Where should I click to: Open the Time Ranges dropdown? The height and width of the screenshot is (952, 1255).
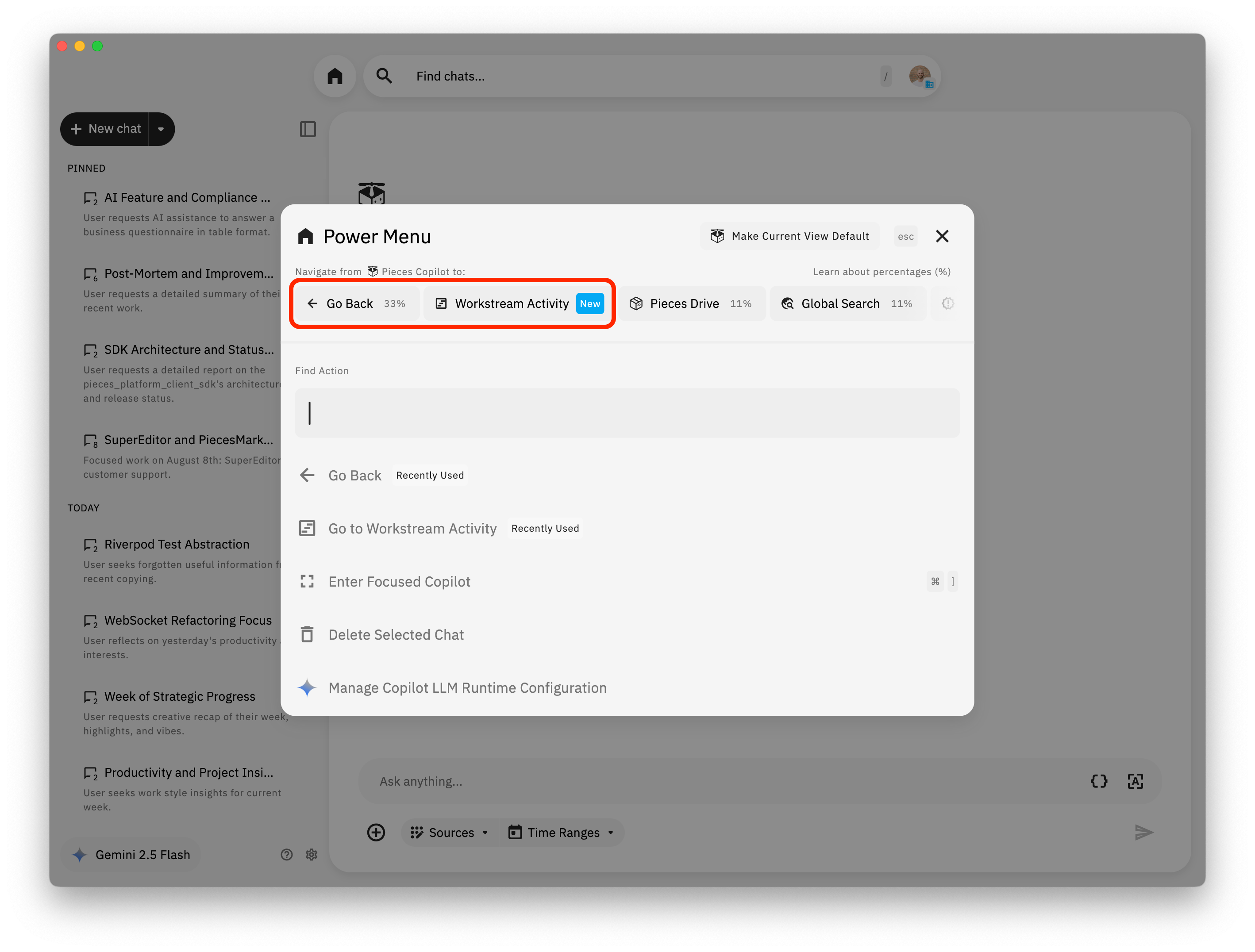tap(562, 832)
